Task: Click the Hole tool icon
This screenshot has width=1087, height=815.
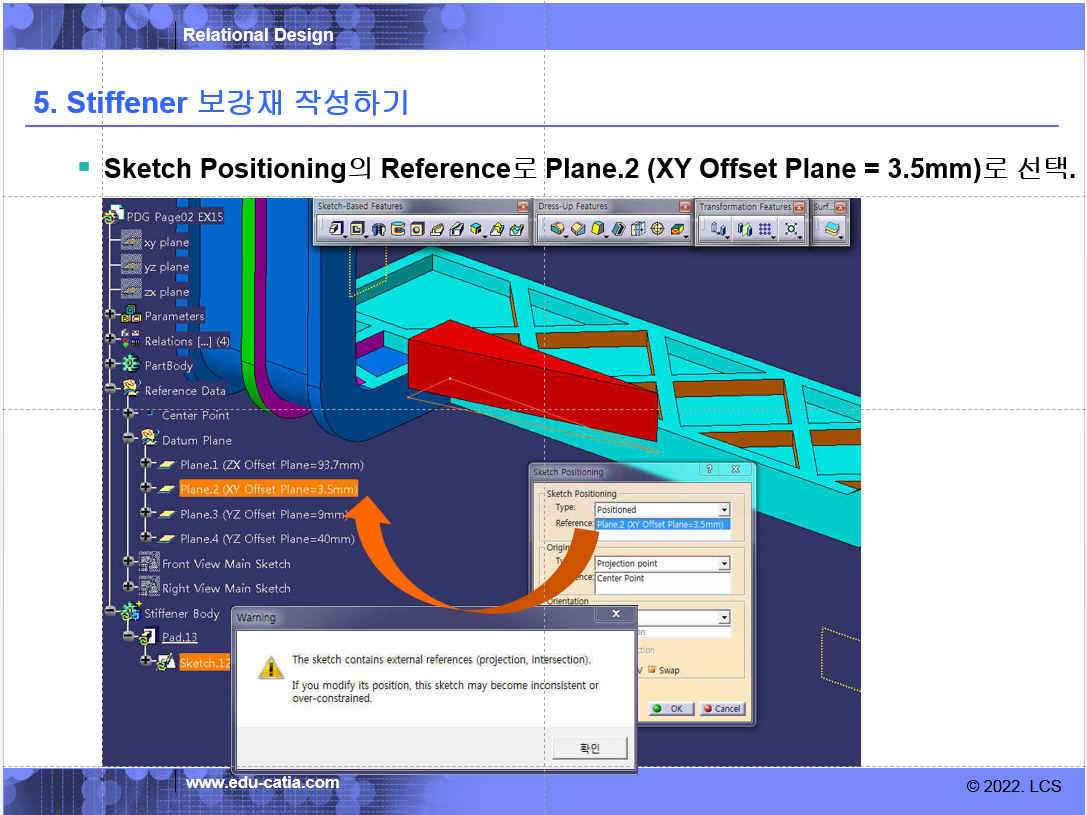Action: click(418, 230)
